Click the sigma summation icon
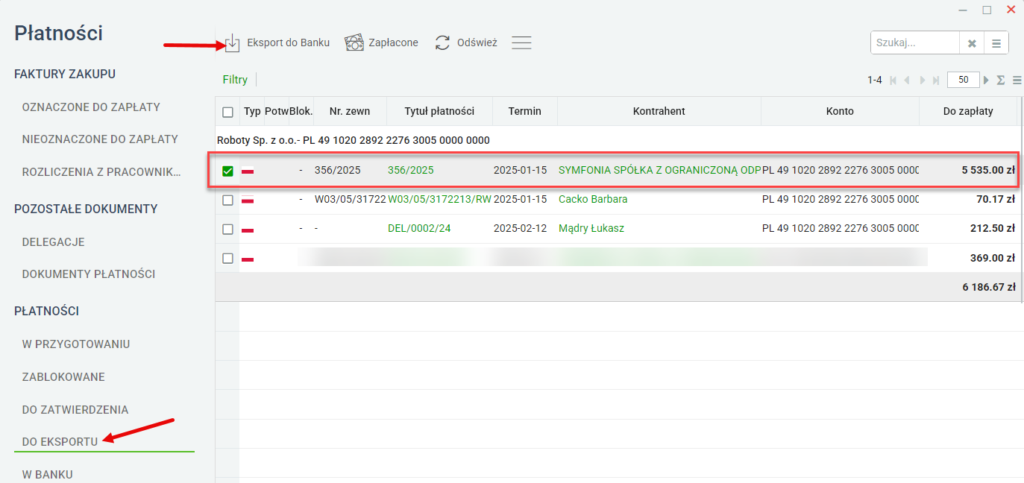 1000,80
